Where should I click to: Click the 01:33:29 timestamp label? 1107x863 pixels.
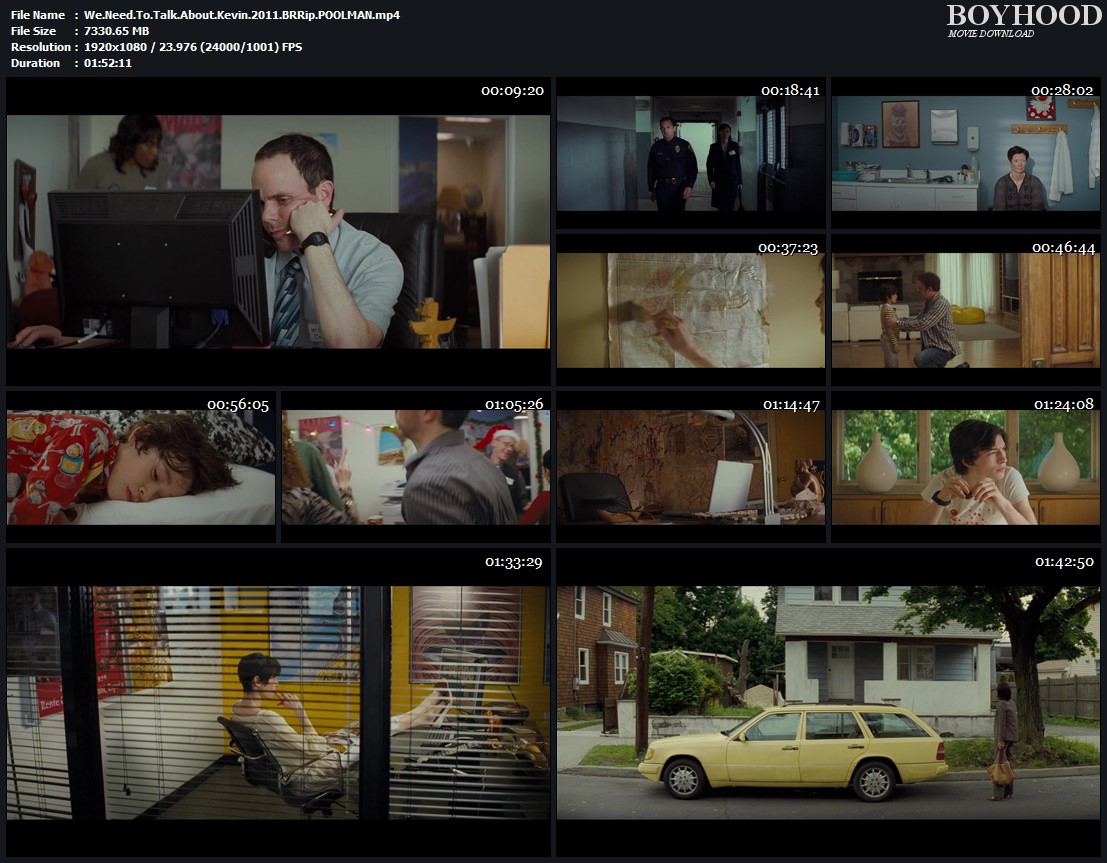click(x=513, y=562)
